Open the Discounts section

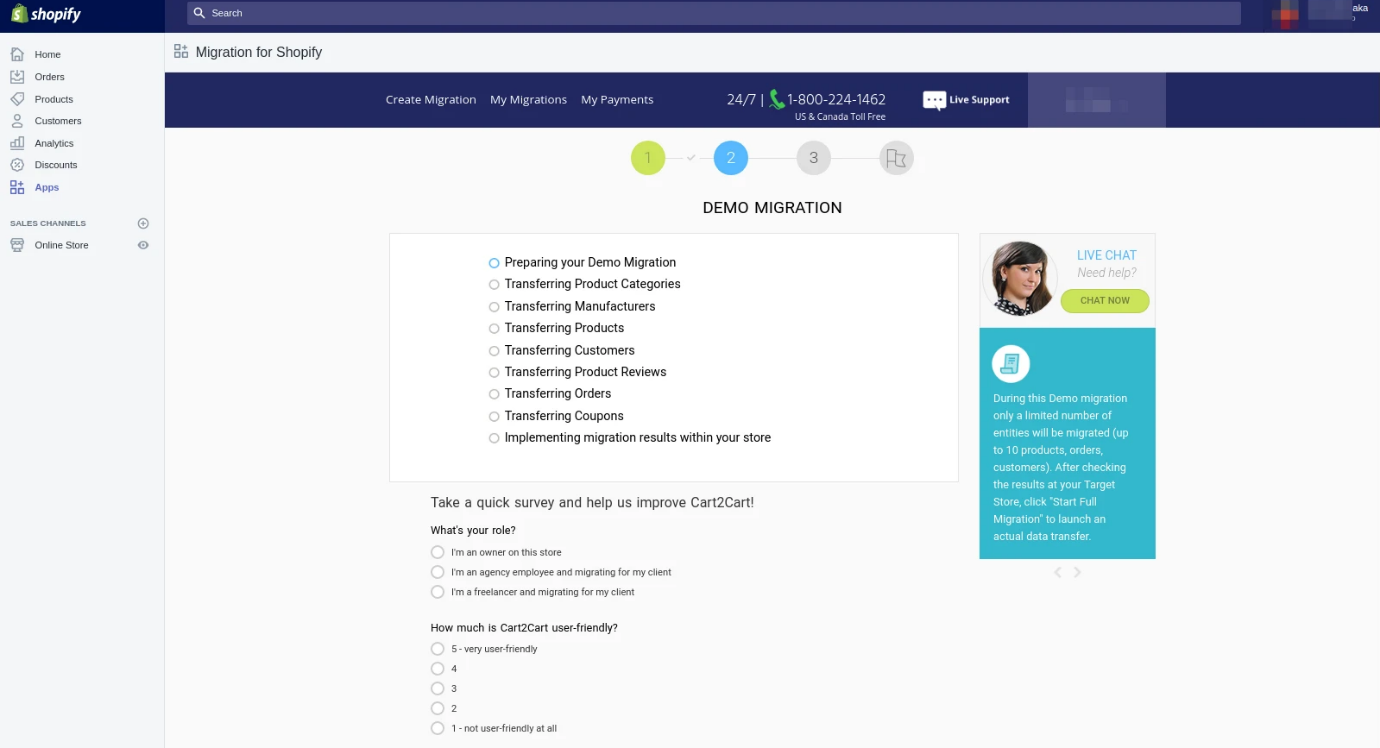click(55, 165)
